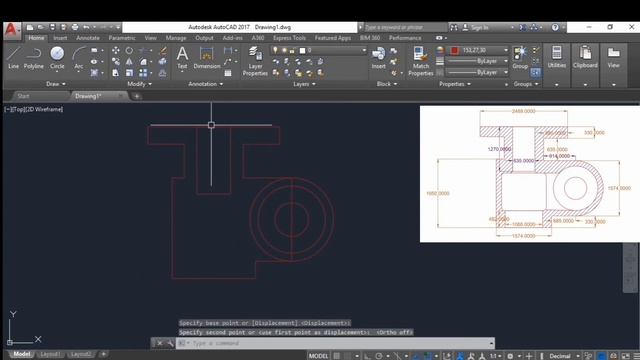Expand the Layers panel
Screen dimensions: 640x360
coord(304,84)
